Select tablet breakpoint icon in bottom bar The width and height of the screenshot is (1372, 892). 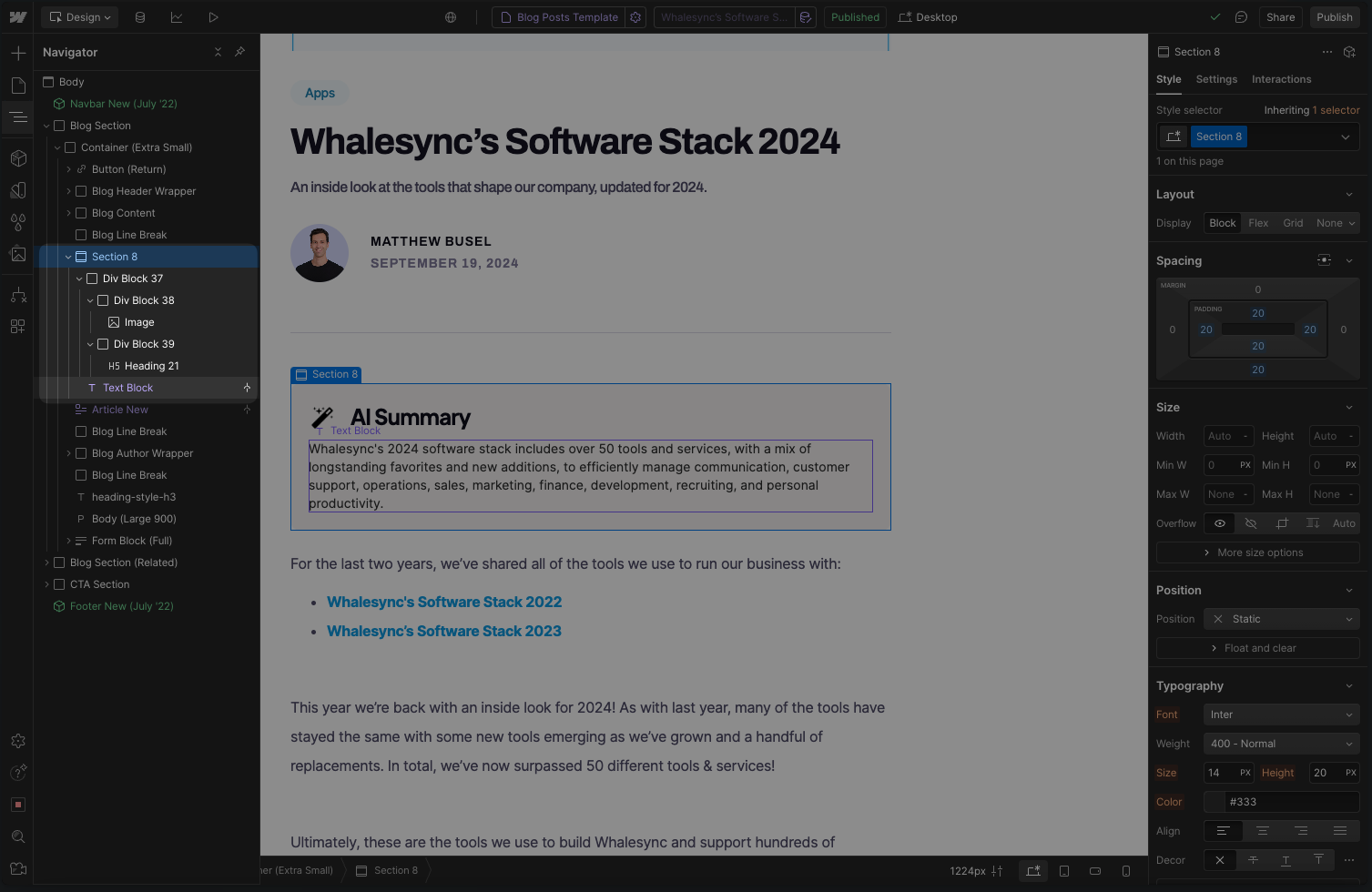click(1064, 871)
